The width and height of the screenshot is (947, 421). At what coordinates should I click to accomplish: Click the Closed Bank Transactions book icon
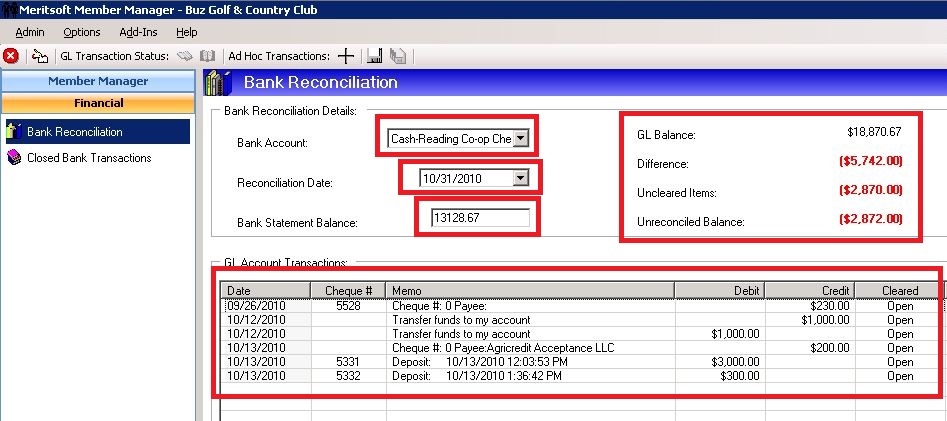click(x=14, y=158)
